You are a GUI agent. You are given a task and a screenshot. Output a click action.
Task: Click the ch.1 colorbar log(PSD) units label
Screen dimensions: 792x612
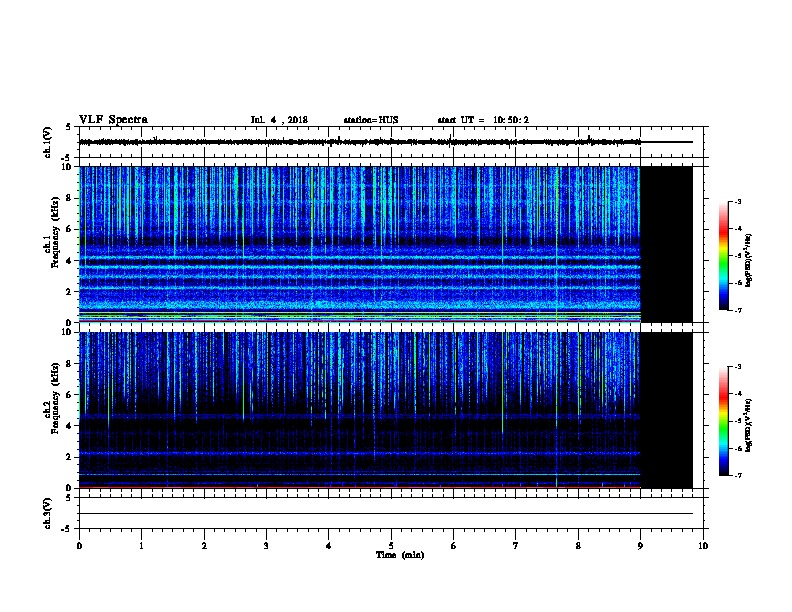coord(749,261)
